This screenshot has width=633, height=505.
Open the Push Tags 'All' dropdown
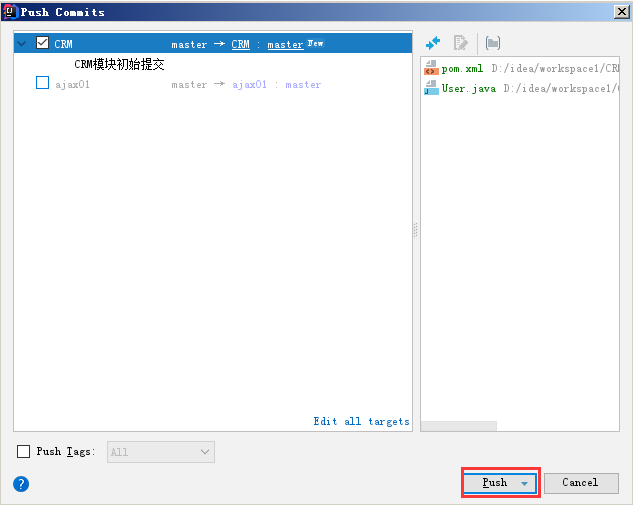coord(160,452)
